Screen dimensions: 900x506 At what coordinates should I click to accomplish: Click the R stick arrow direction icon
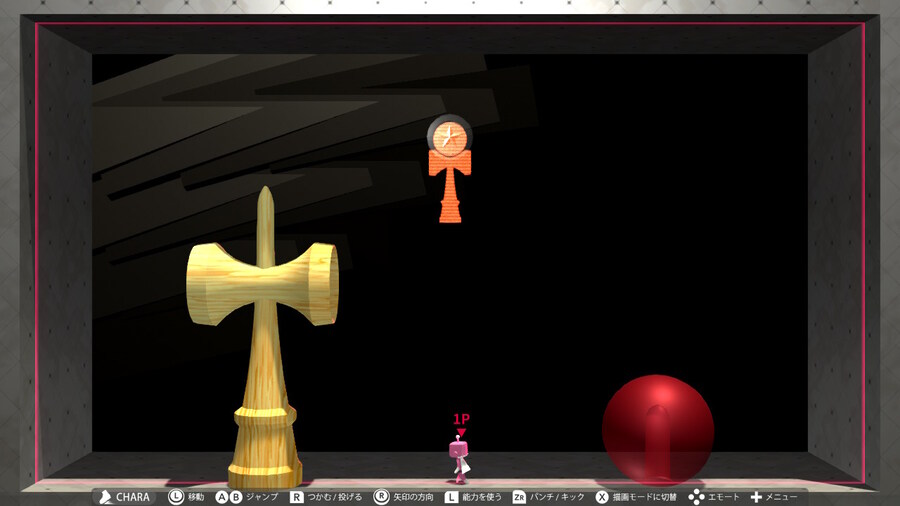(381, 497)
